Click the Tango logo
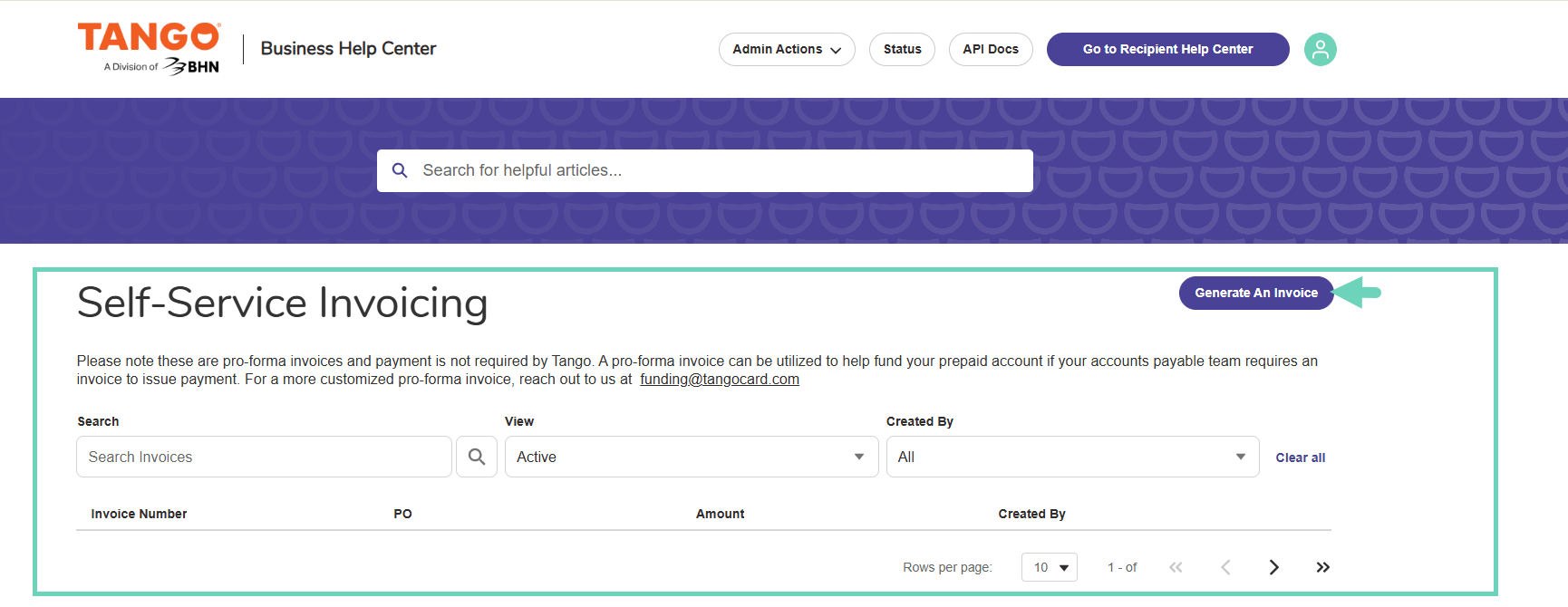 150,49
